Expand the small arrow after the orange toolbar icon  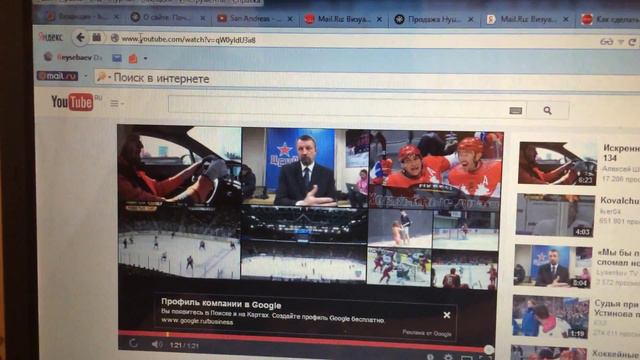145,59
